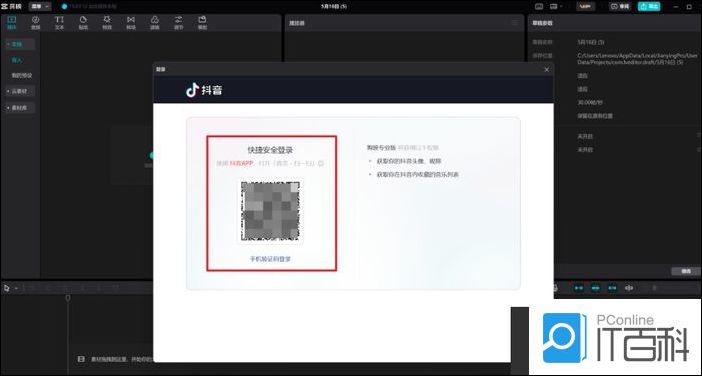Select the pointer tool in timeline toolbar

[7, 288]
